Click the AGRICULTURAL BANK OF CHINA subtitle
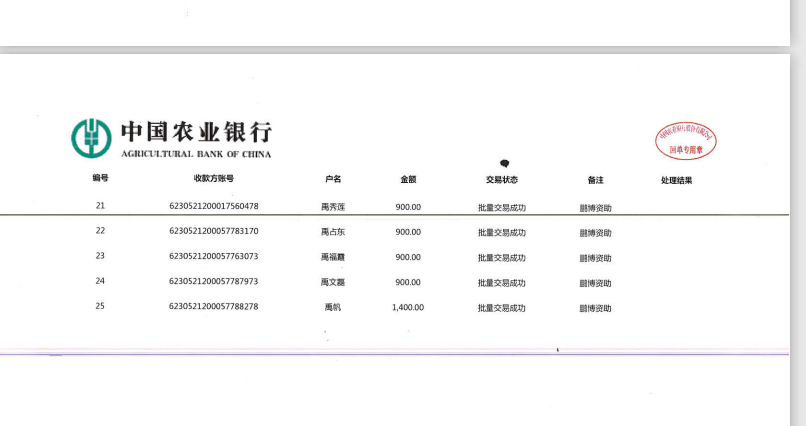Screen dimensions: 806x426 click(x=196, y=154)
